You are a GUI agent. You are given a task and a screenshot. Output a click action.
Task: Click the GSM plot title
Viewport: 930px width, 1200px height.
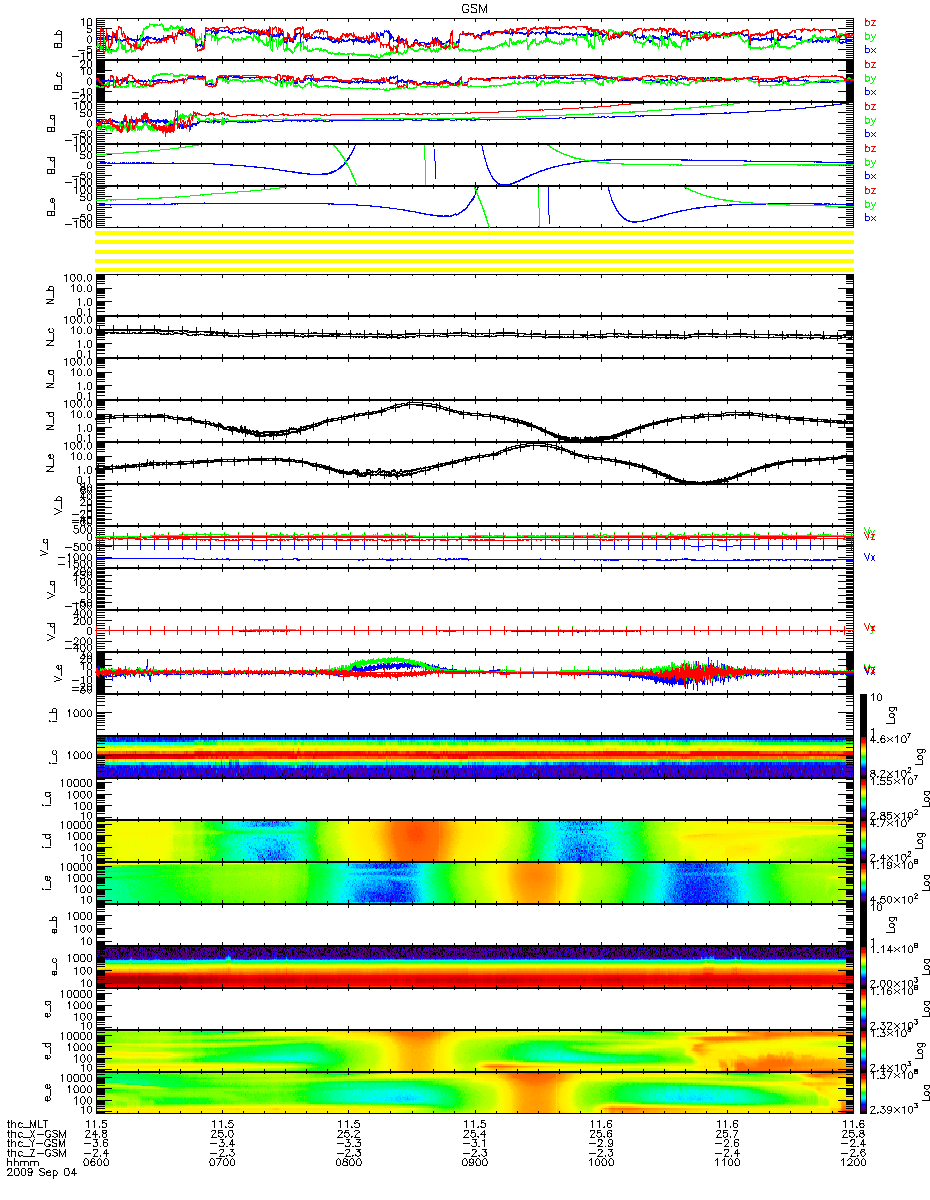[475, 7]
